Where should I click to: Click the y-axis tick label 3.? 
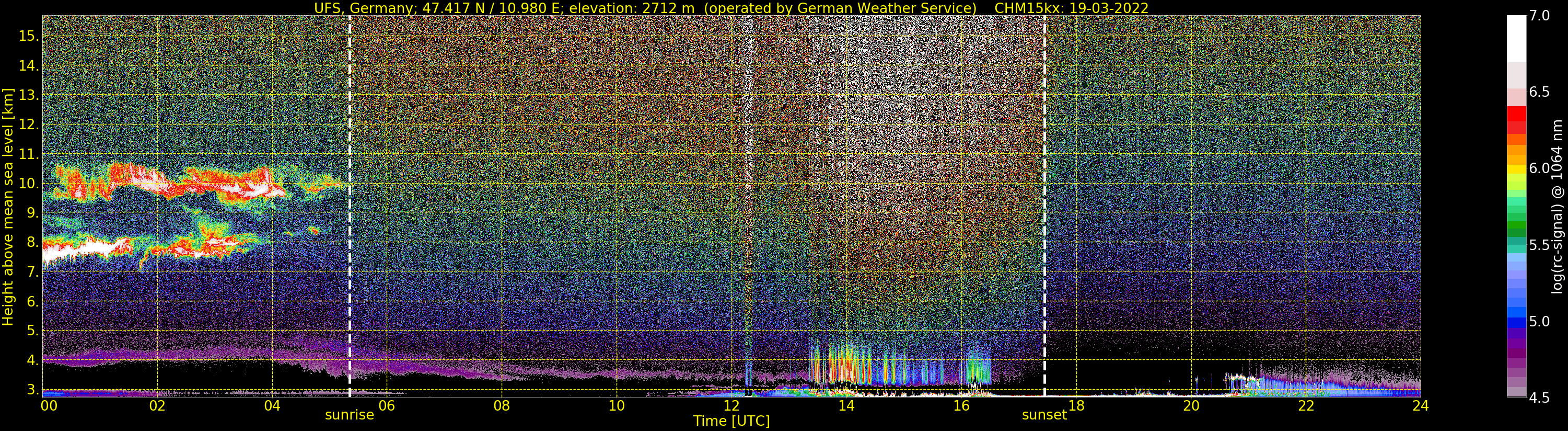pyautogui.click(x=33, y=390)
